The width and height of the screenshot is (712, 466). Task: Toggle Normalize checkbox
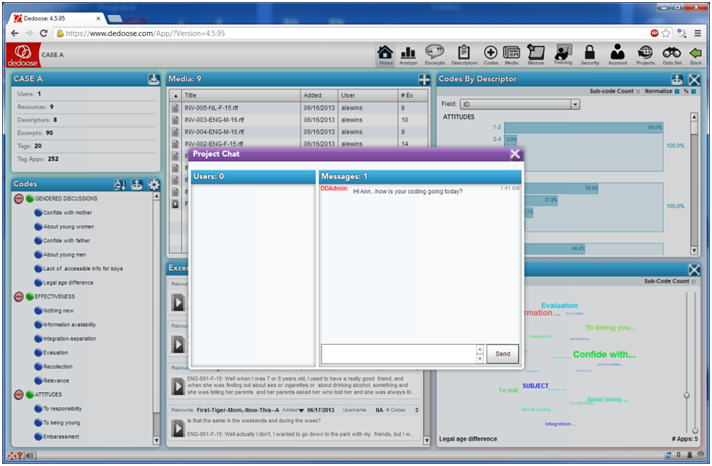point(677,91)
